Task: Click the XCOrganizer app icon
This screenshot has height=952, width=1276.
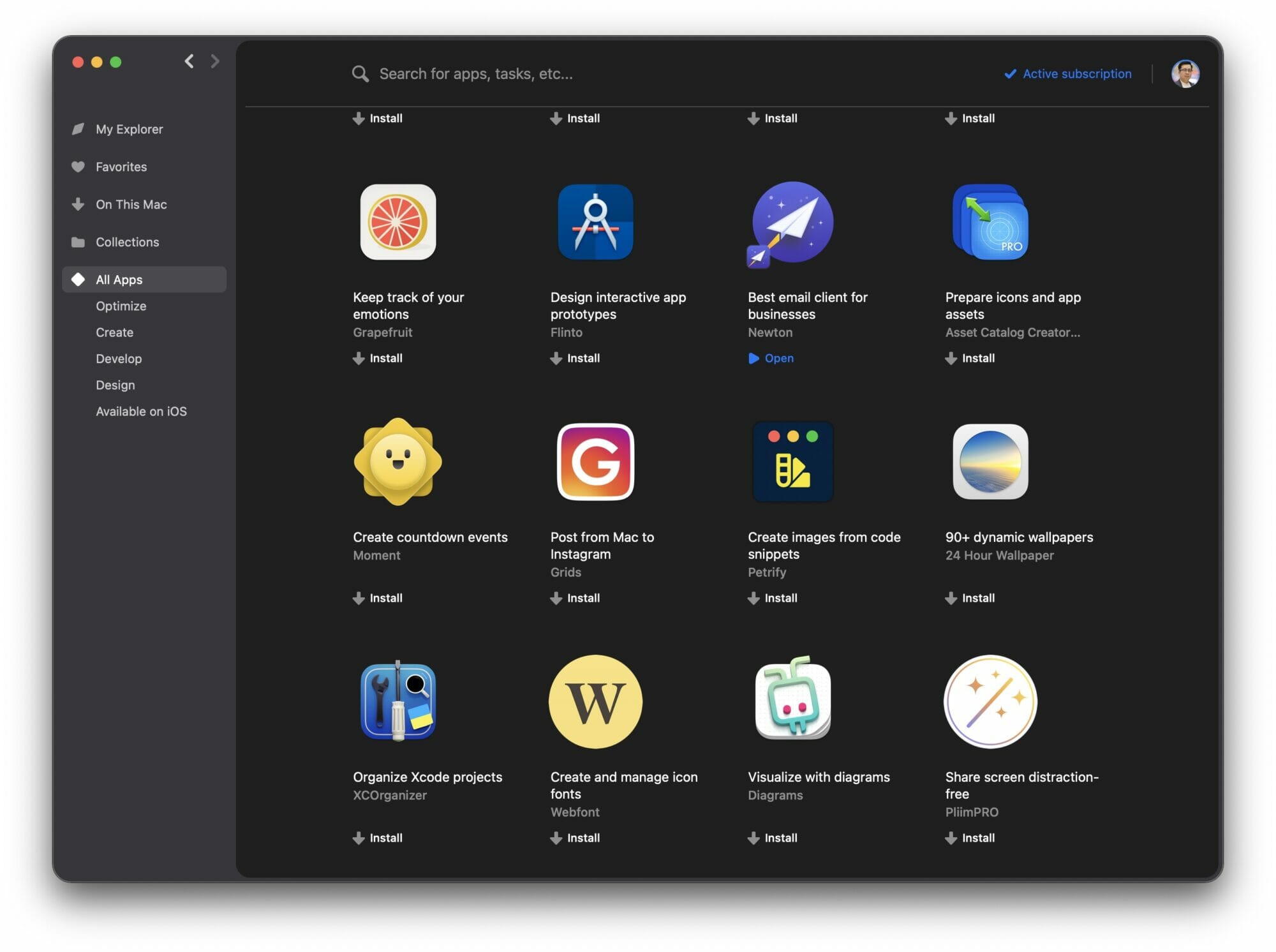Action: (398, 701)
